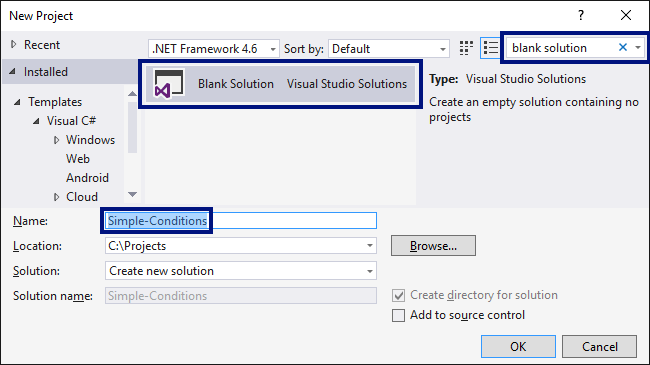Click tree scrollbar up arrow
Viewport: 650px width, 365px height.
(x=132, y=94)
